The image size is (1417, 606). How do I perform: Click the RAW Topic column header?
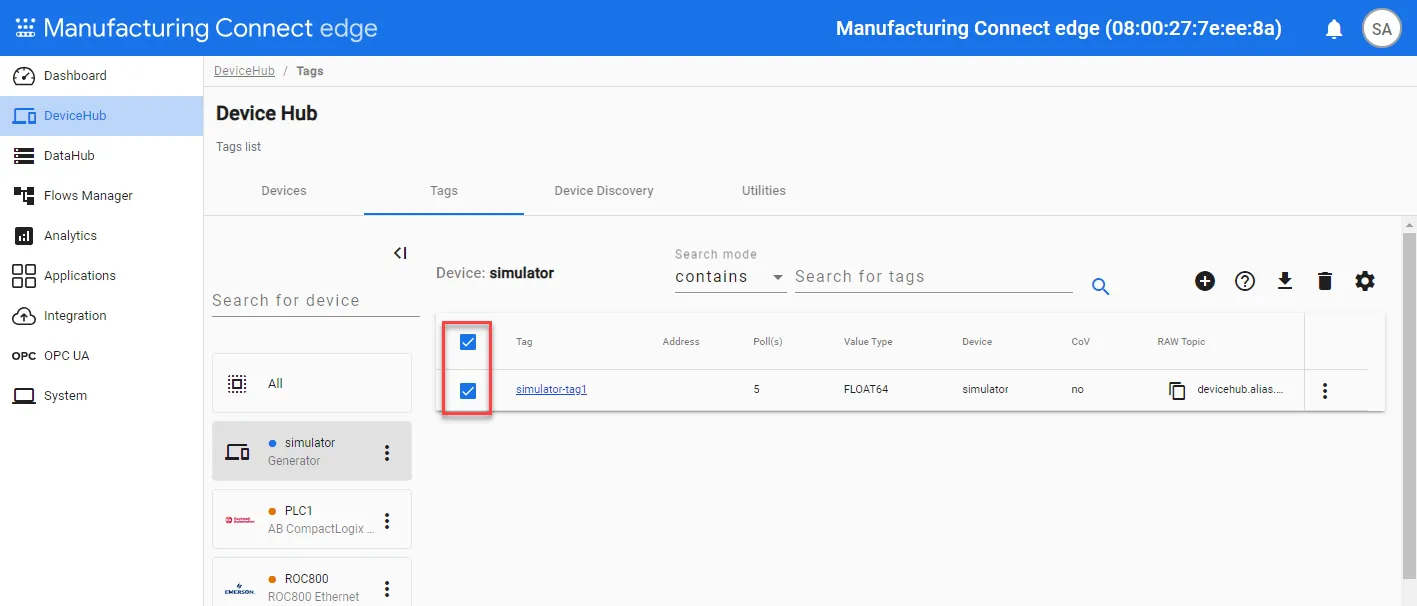pyautogui.click(x=1181, y=342)
